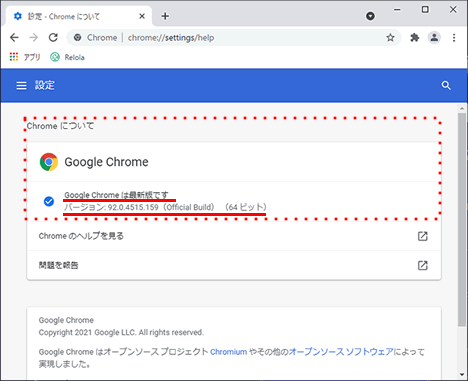This screenshot has height=381, width=468.
Task: Select the 設定 - Chrome について tab
Action: [x=79, y=16]
